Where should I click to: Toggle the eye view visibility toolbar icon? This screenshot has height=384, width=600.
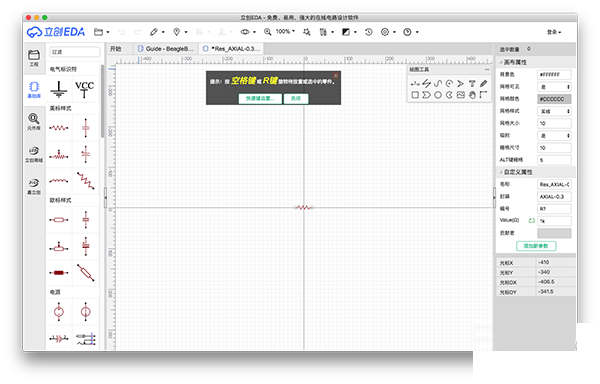pyautogui.click(x=245, y=32)
